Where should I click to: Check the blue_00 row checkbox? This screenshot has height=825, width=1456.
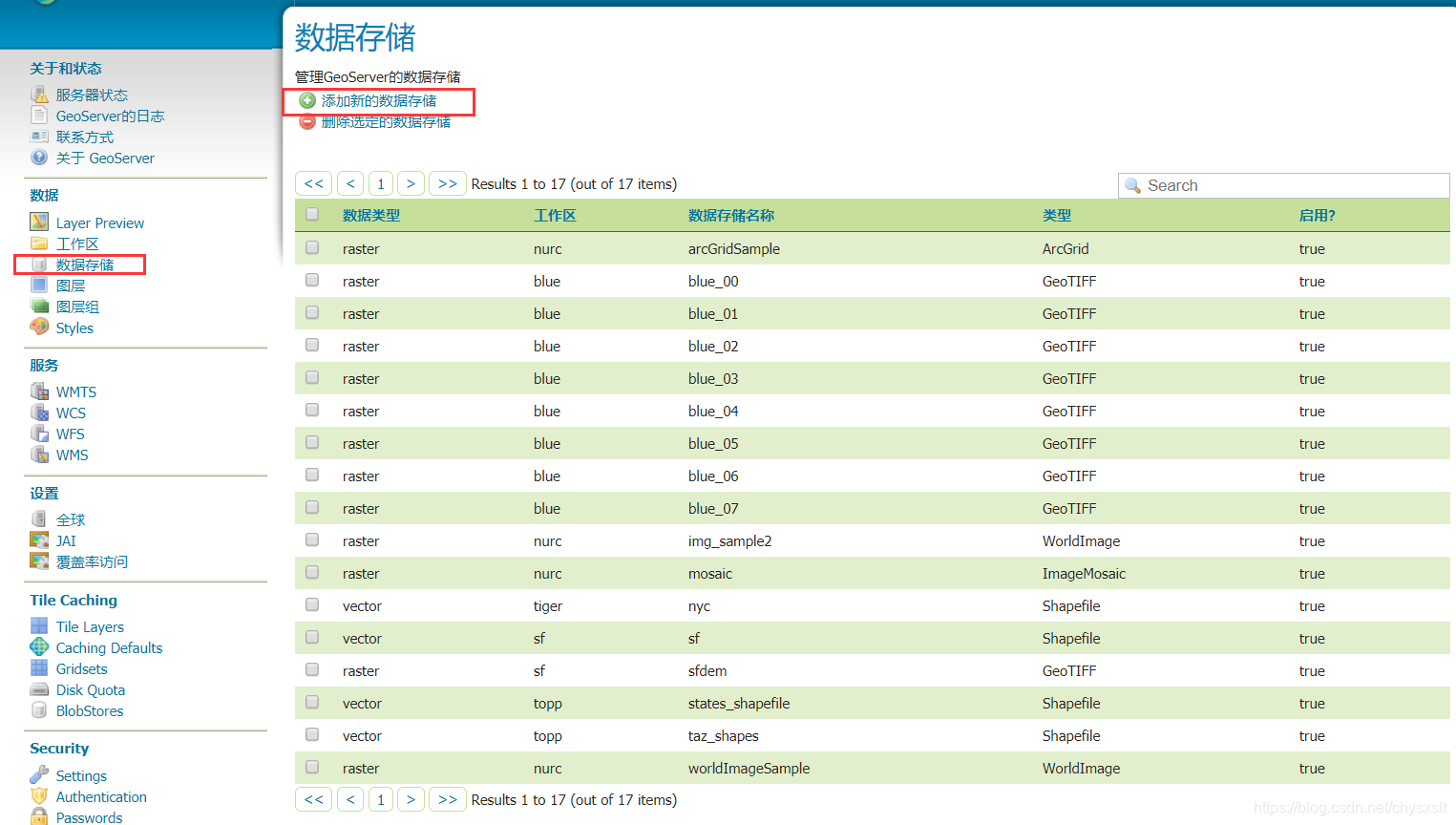click(x=312, y=280)
